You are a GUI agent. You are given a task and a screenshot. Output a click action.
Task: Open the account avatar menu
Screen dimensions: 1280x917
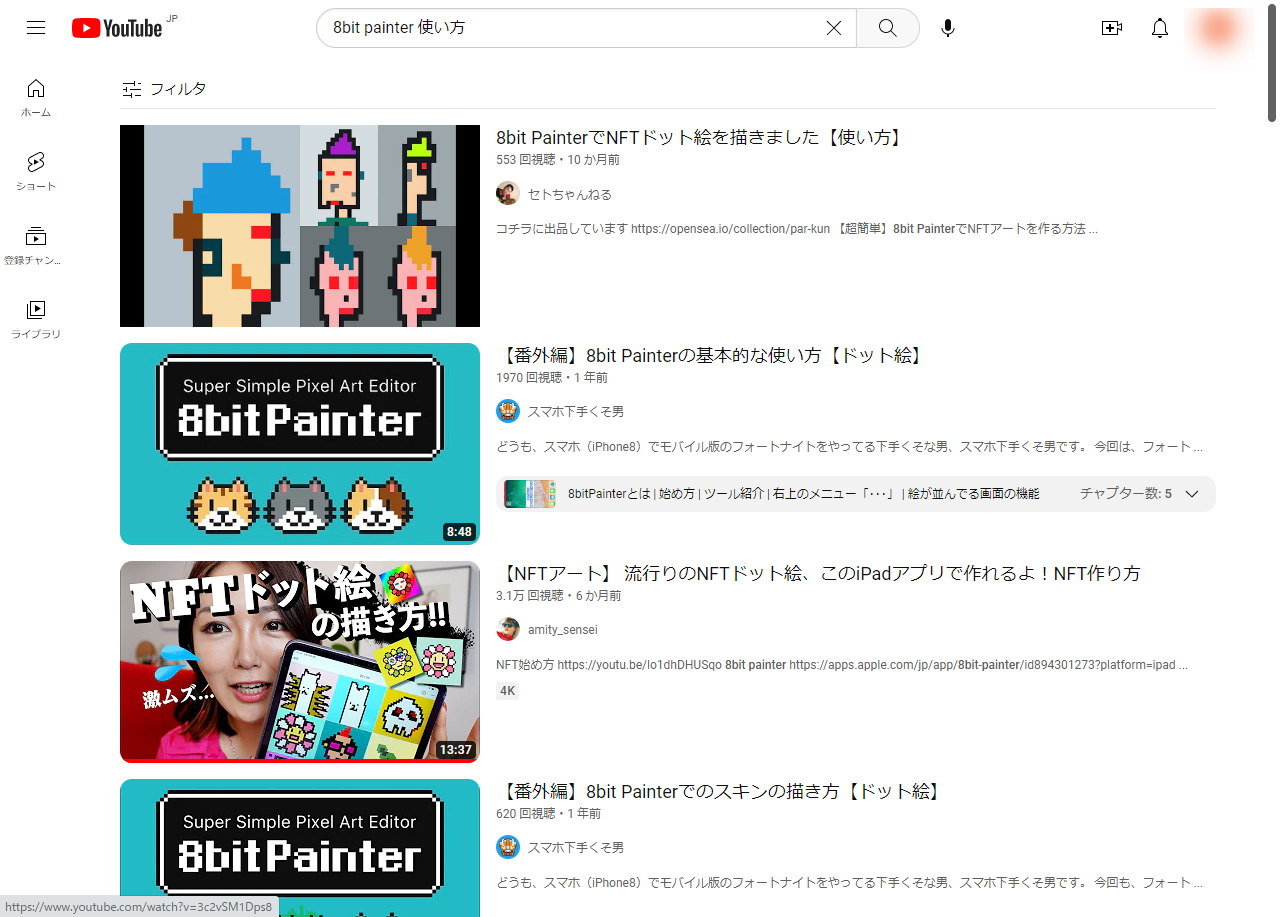(x=1218, y=28)
